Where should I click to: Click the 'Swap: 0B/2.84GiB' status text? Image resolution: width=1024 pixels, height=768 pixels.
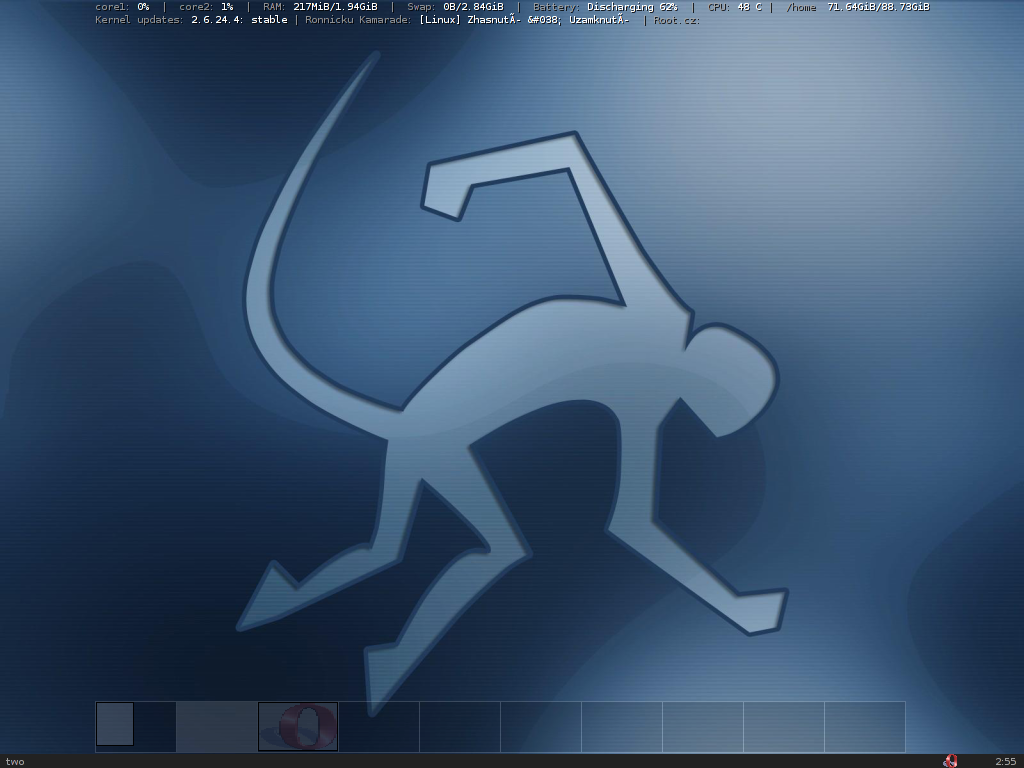click(x=455, y=7)
